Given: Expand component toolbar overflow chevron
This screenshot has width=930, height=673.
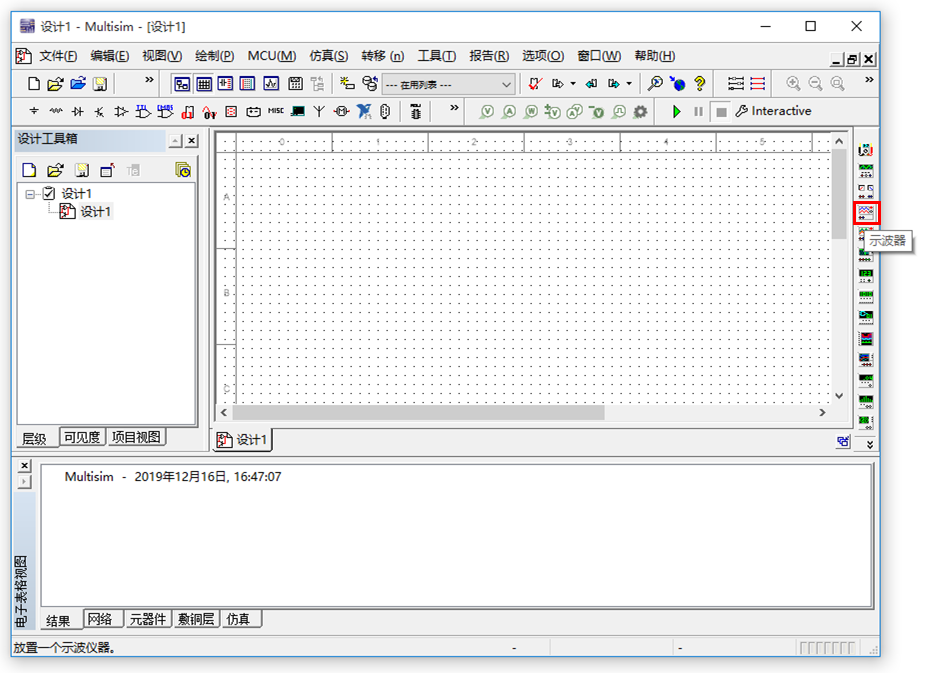Looking at the screenshot, I should (454, 107).
